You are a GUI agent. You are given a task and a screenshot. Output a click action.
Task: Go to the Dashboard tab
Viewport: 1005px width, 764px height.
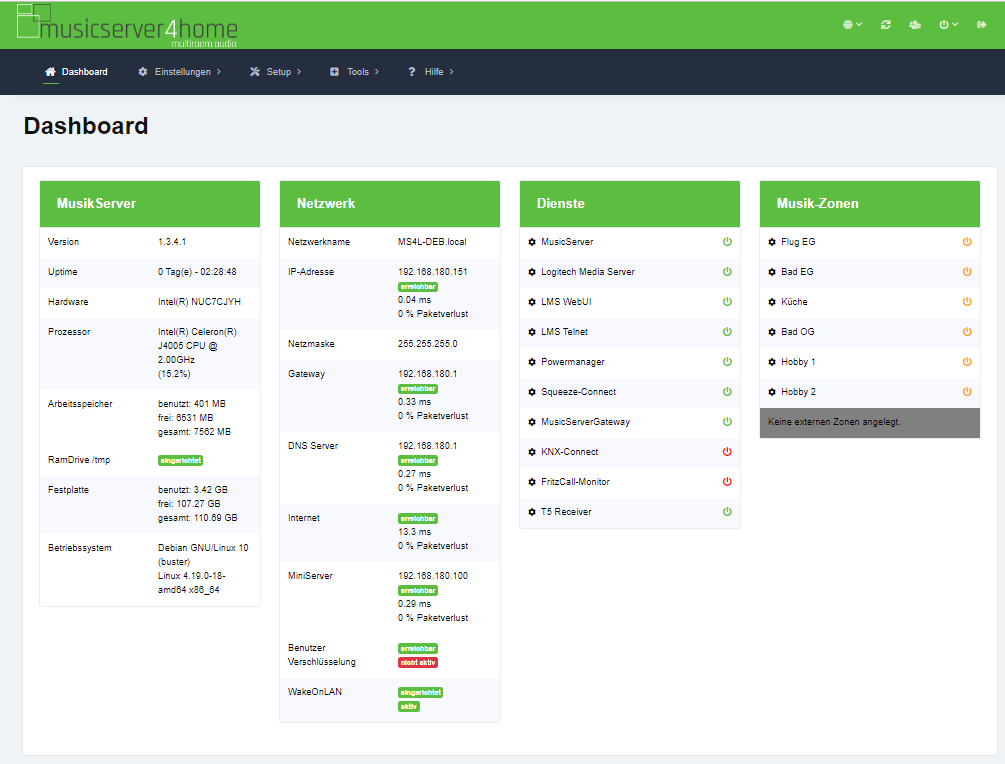76,72
